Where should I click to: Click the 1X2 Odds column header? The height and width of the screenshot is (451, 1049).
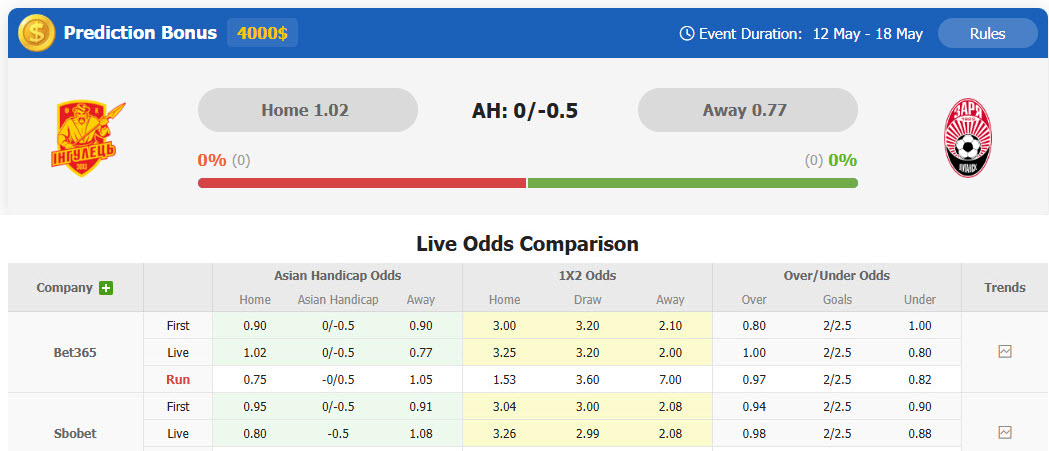pos(587,275)
